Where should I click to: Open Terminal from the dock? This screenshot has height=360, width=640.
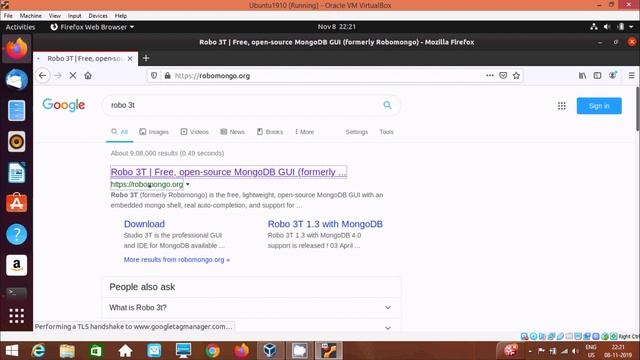point(16,293)
